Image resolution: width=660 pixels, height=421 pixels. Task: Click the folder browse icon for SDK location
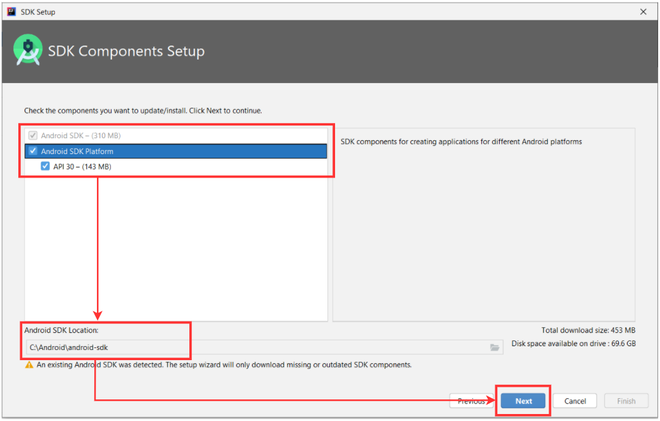coord(495,347)
